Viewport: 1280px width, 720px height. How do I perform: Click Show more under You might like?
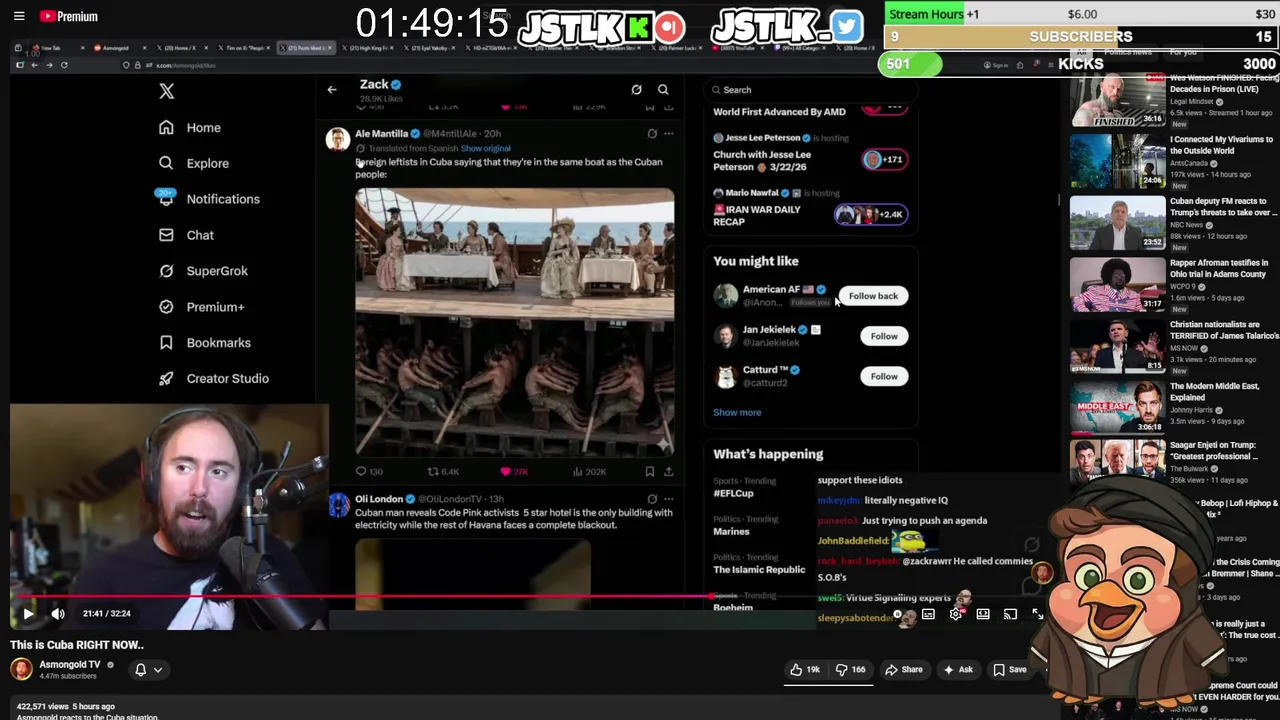[x=737, y=412]
